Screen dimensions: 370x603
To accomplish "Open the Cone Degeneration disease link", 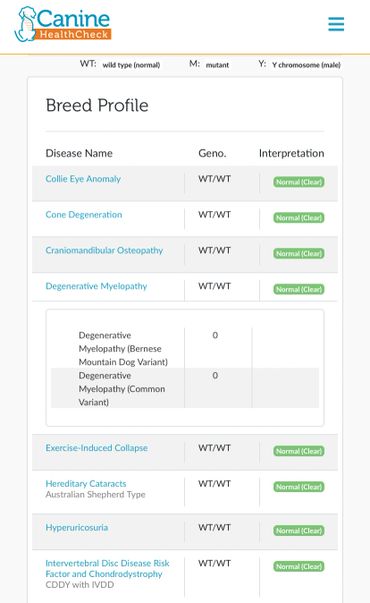I will (x=84, y=215).
